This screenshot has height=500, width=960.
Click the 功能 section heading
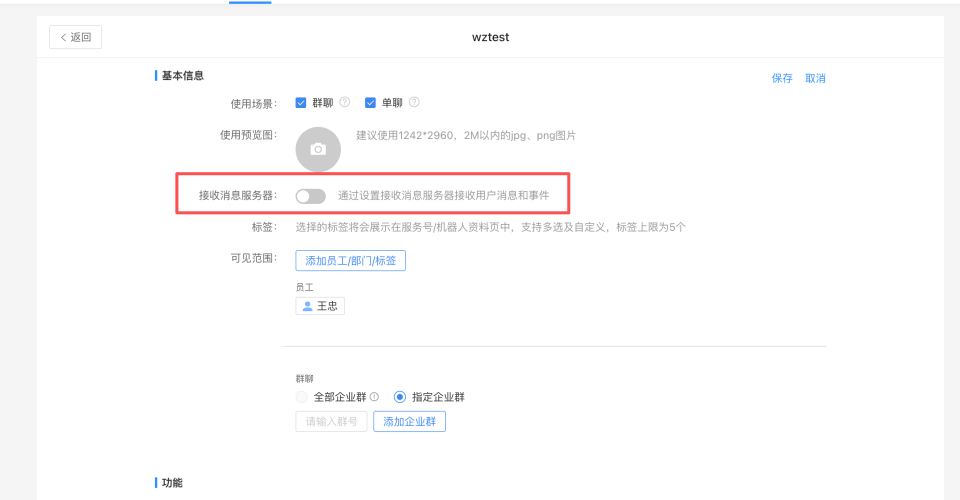coord(172,483)
